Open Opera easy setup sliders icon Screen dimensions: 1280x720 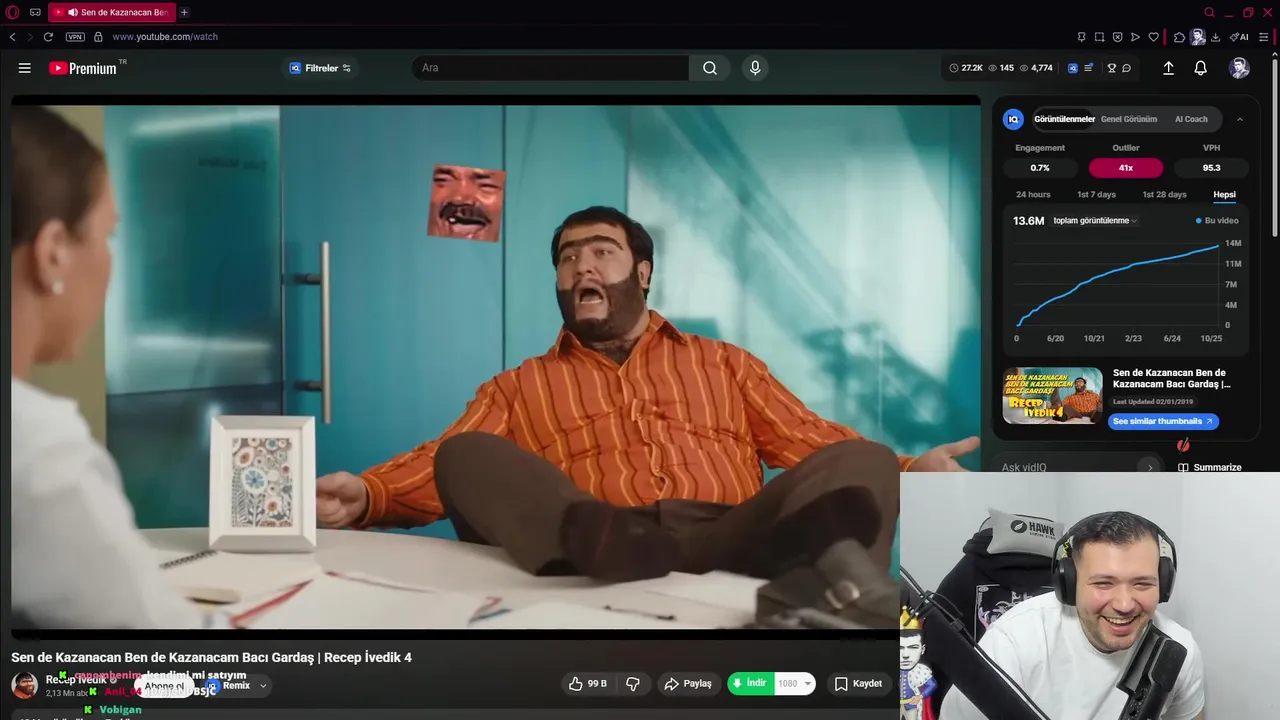tap(1264, 37)
